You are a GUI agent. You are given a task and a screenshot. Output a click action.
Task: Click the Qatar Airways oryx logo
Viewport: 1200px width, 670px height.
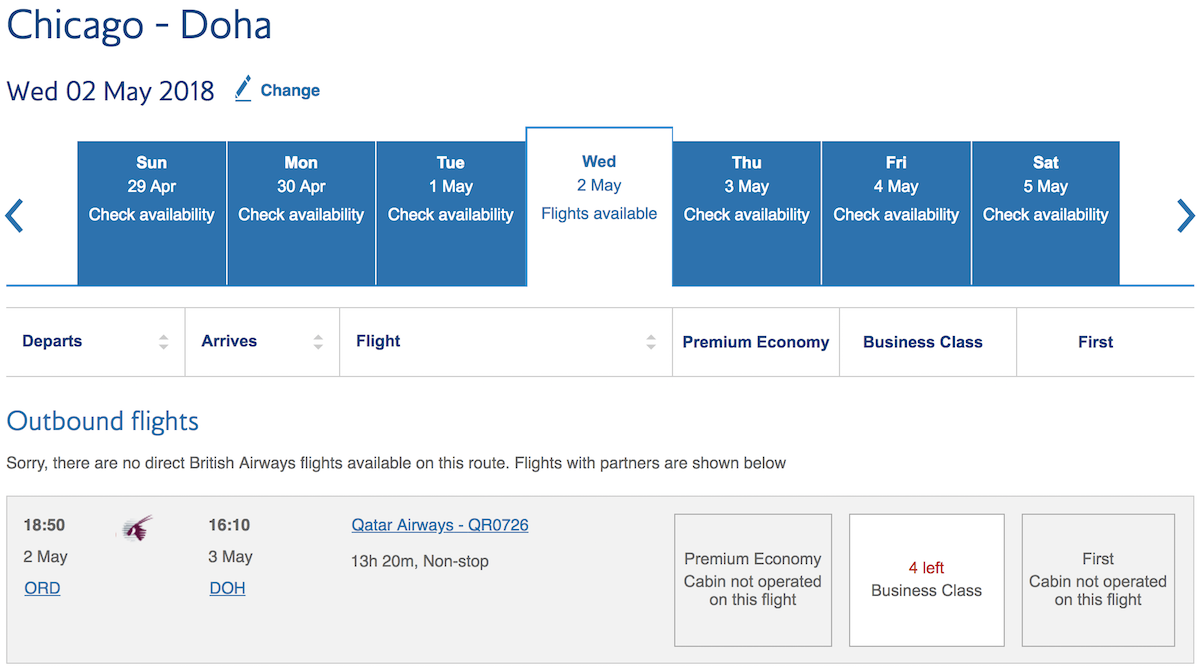click(x=137, y=527)
